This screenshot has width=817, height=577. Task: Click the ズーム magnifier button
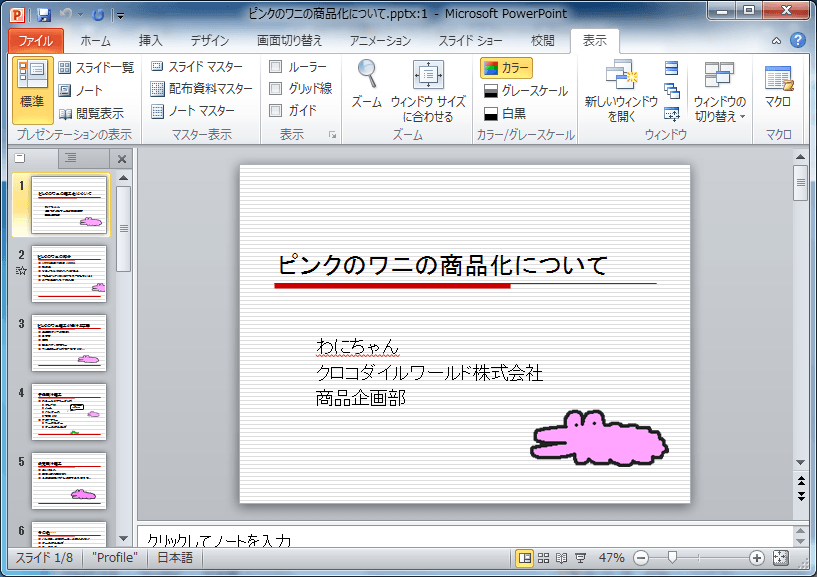point(367,84)
